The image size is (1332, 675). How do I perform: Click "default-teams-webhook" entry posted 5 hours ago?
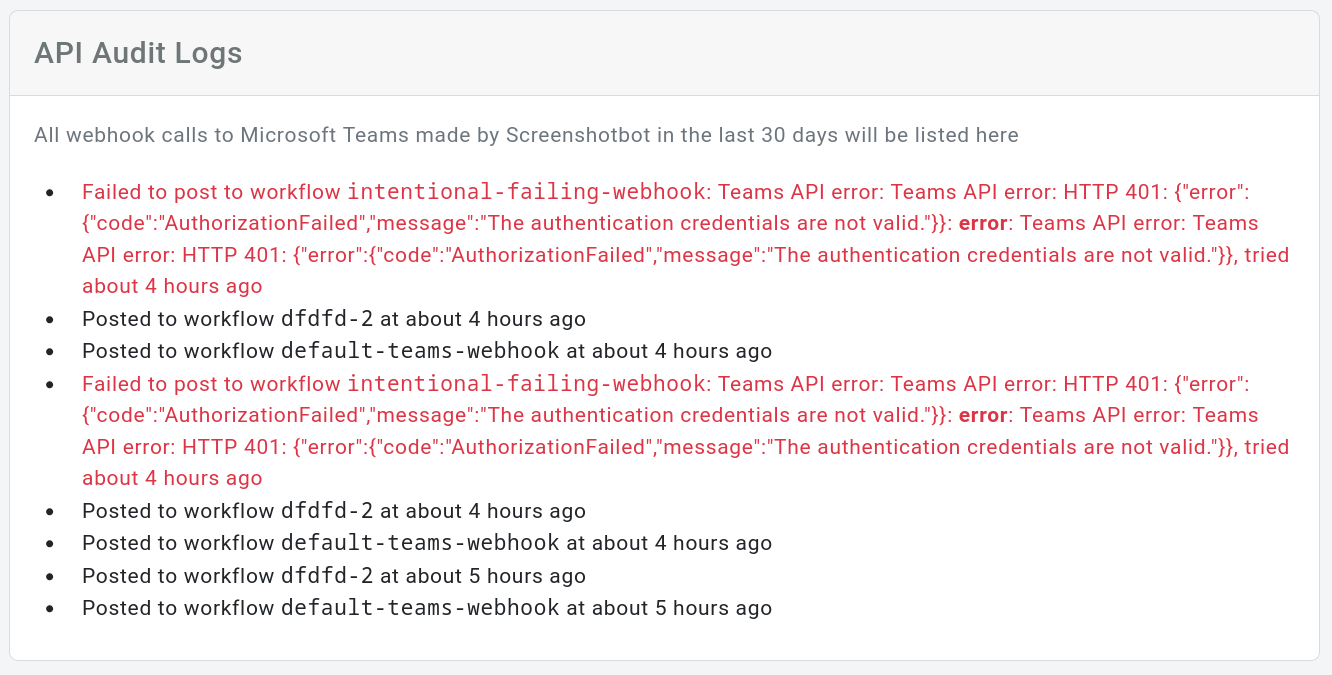coord(420,608)
